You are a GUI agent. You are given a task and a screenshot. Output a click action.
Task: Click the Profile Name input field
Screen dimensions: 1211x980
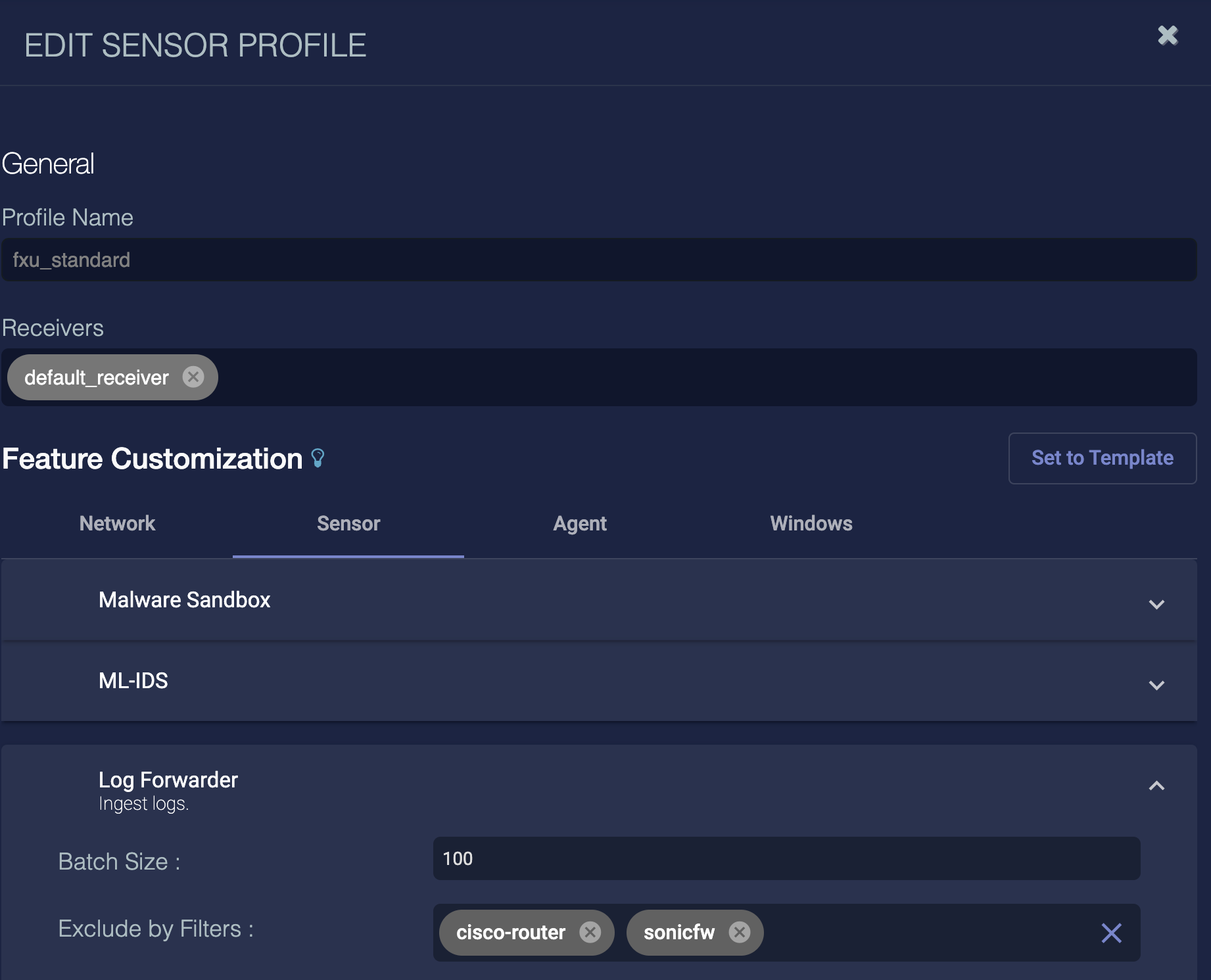[598, 260]
